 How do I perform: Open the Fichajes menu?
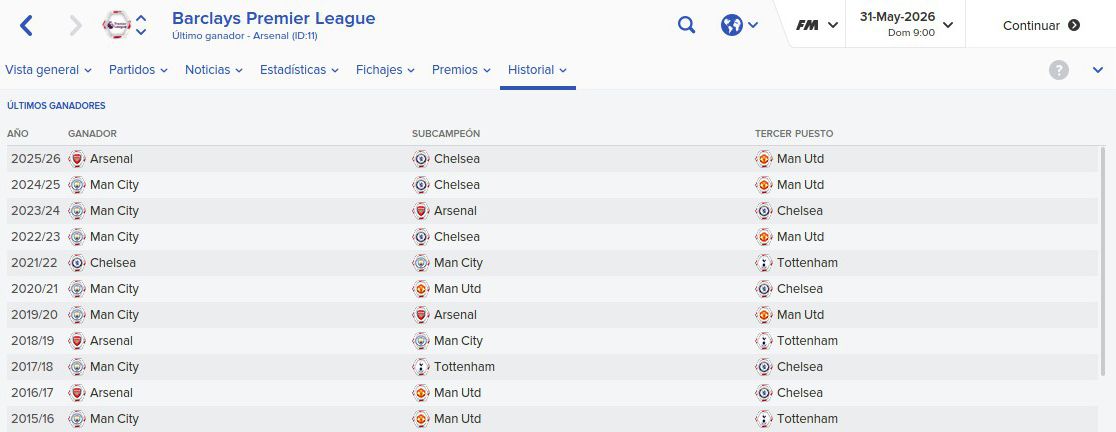385,70
